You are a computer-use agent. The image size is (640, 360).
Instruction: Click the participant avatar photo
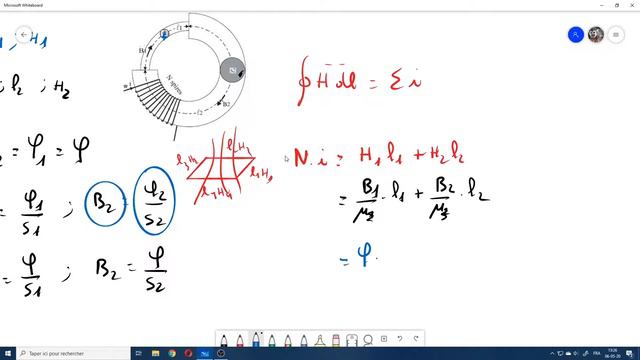[x=596, y=35]
